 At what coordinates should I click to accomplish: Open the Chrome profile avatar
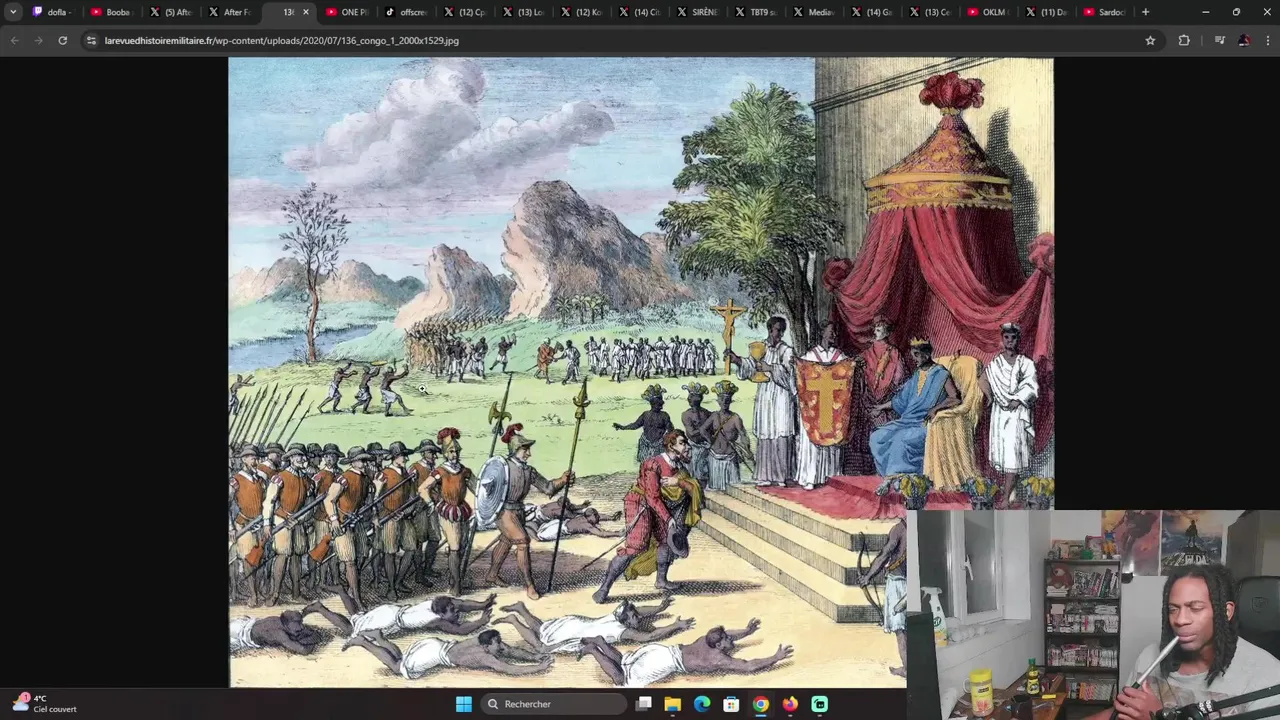coord(1243,40)
